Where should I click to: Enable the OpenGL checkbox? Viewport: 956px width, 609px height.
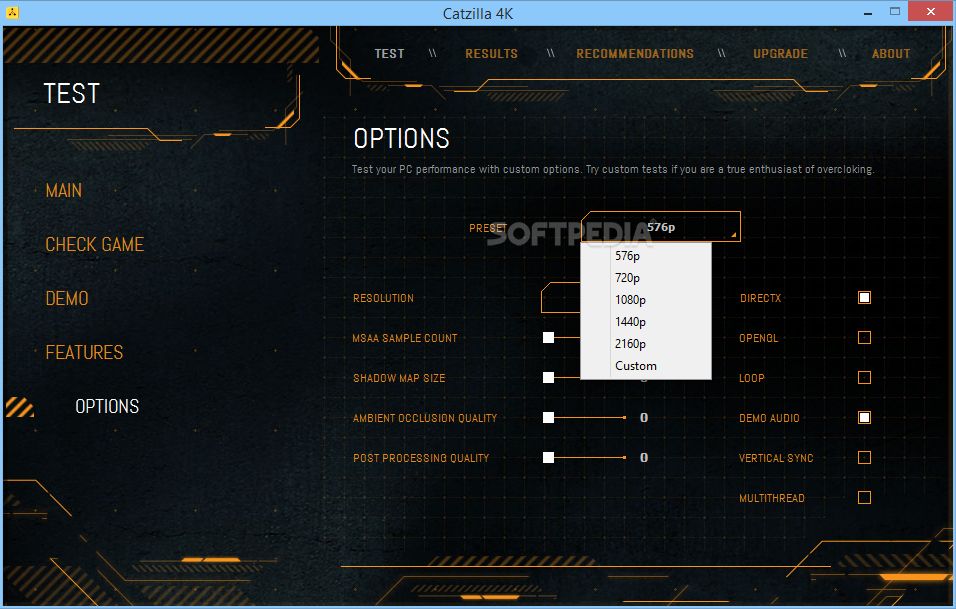(x=864, y=338)
